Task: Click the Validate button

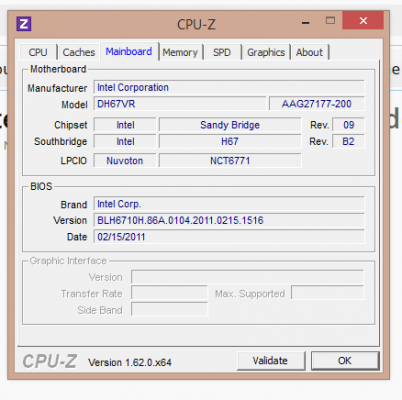Action: [x=270, y=361]
